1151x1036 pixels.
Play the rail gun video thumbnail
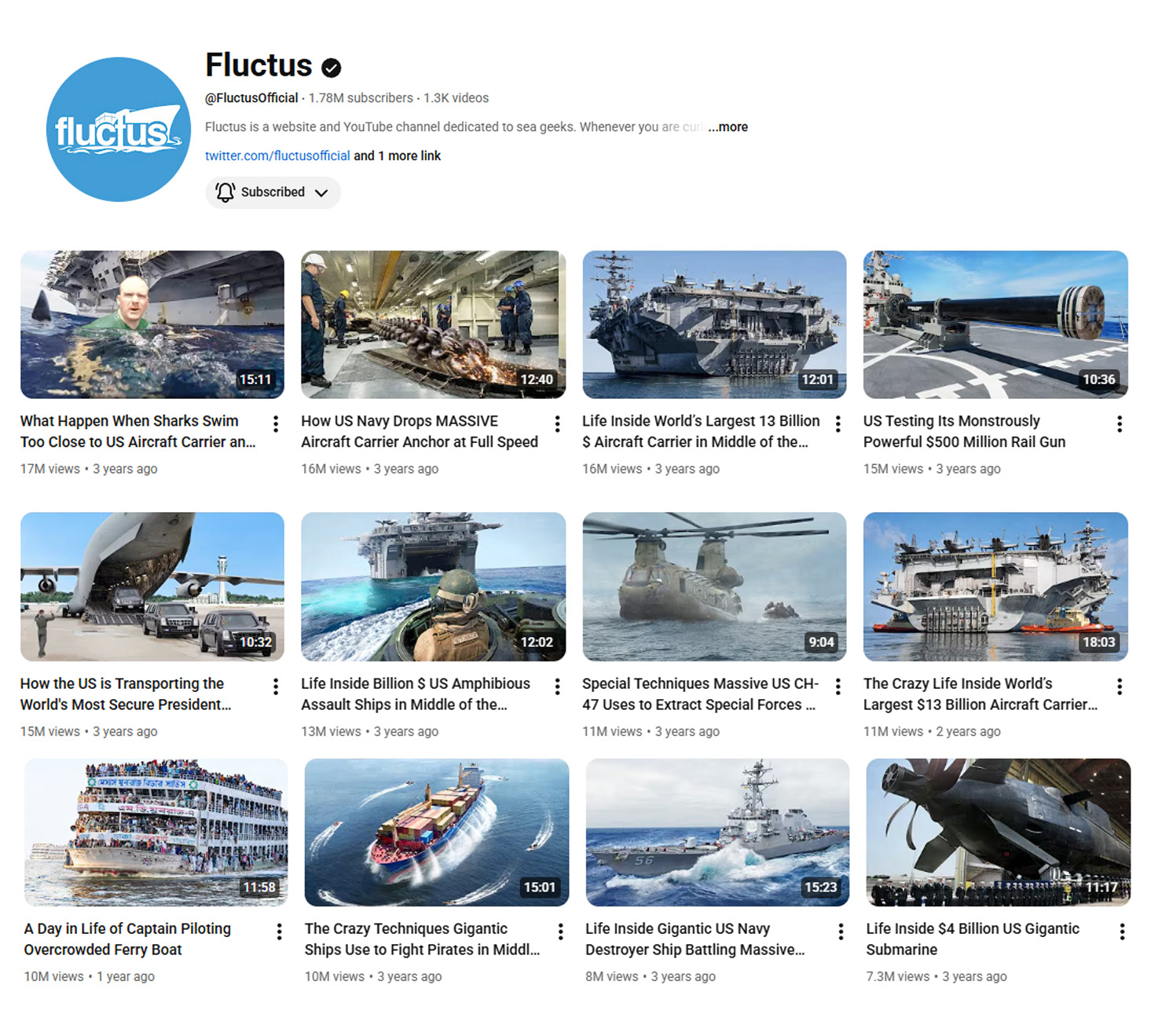click(x=995, y=324)
